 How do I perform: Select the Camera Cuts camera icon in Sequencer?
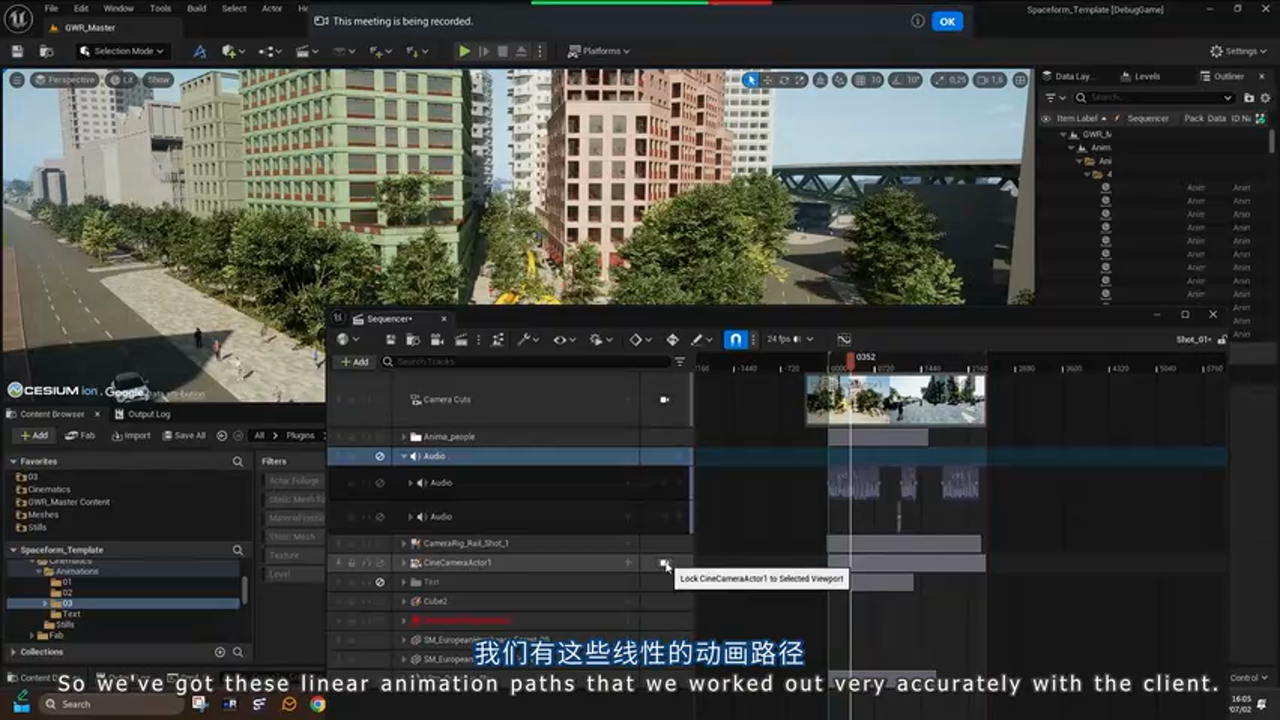pos(664,399)
